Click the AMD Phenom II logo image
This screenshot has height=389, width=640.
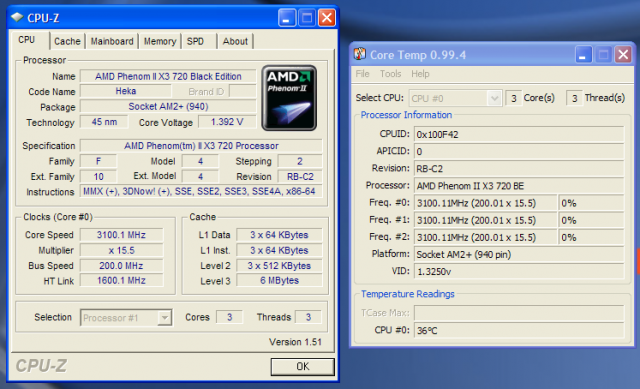pyautogui.click(x=289, y=98)
